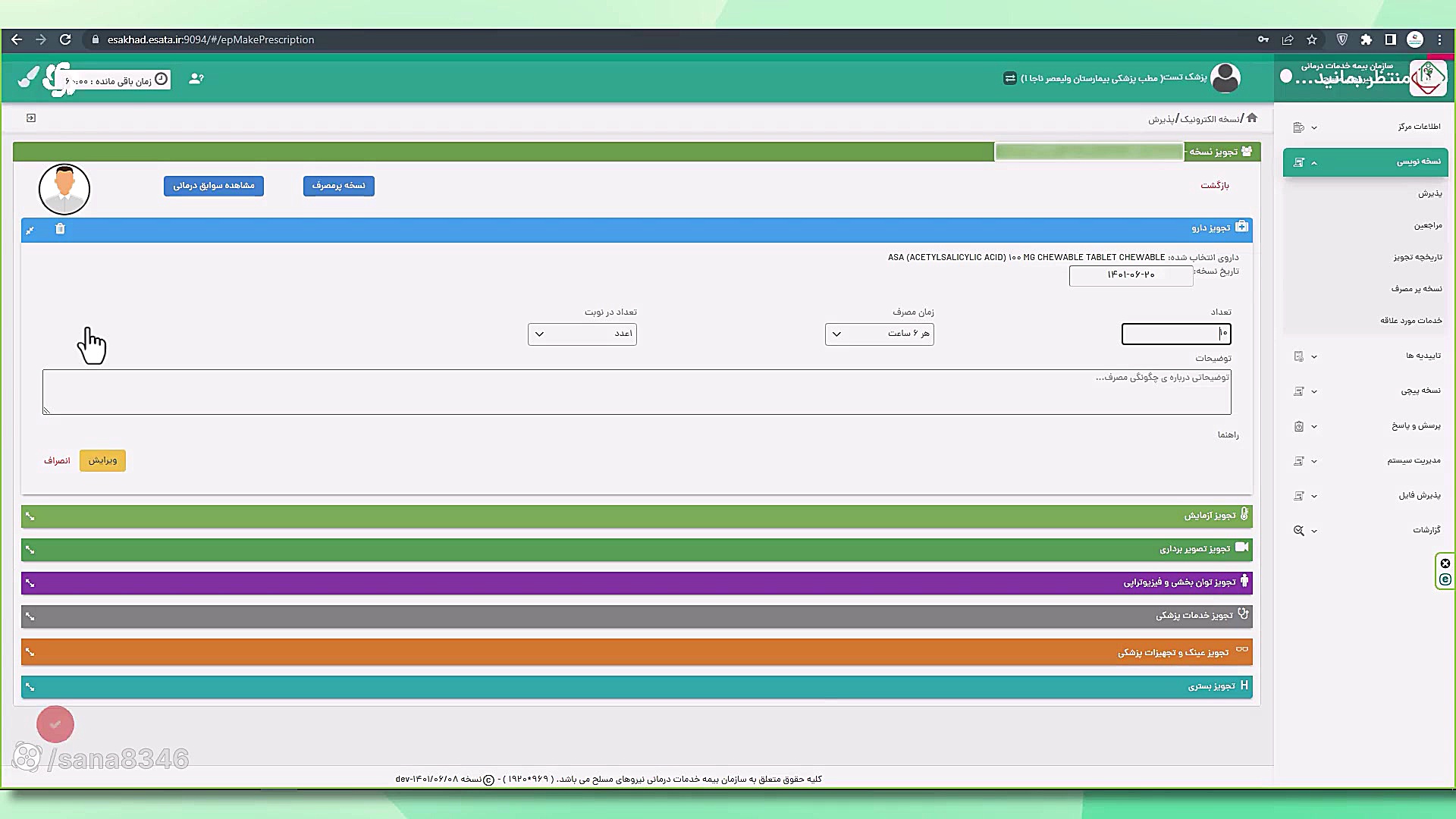Click the home icon in the breadcrumb
This screenshot has width=1456, height=819.
pyautogui.click(x=1252, y=118)
